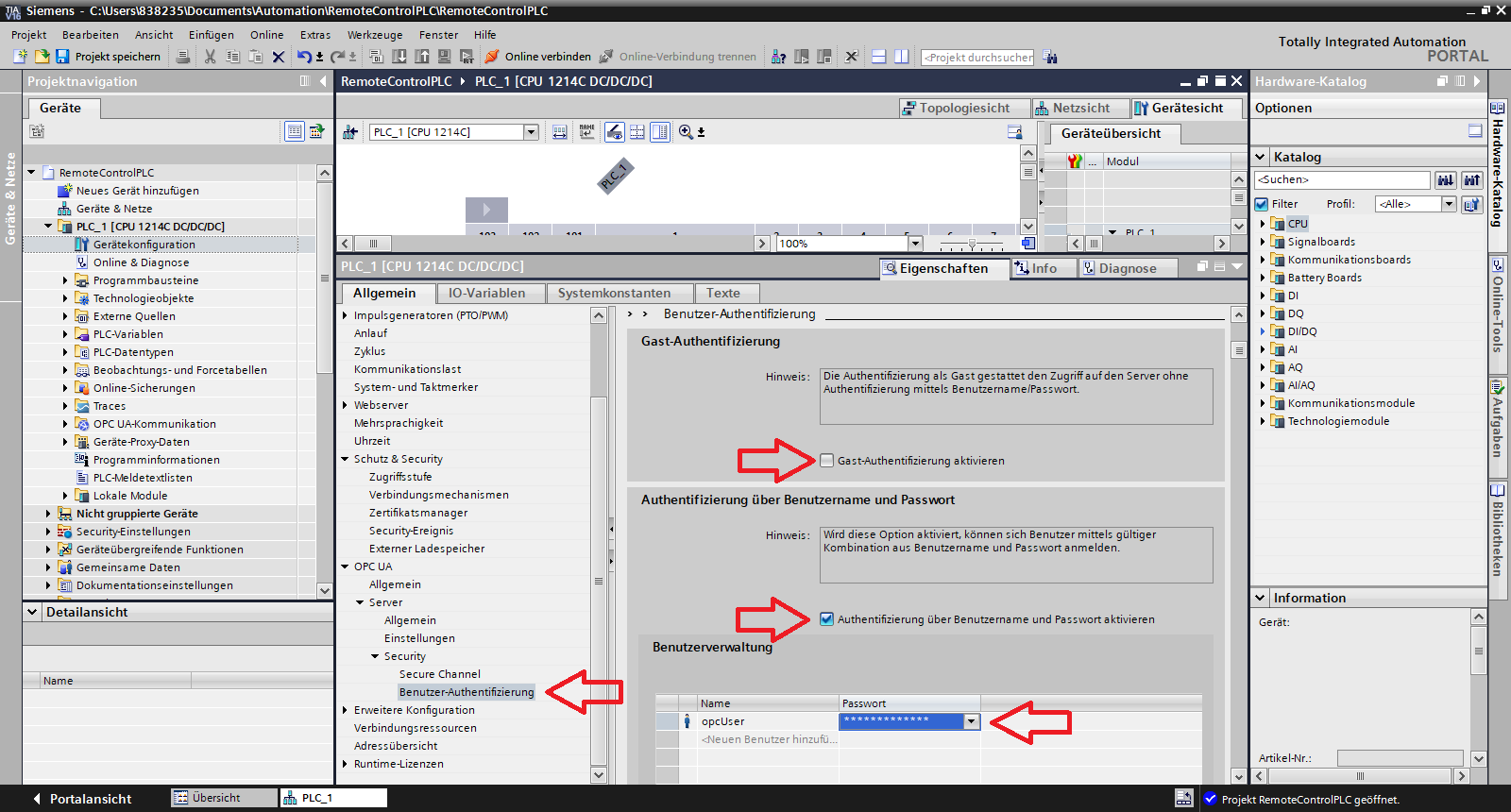Undo the last action
The width and height of the screenshot is (1511, 812).
click(x=304, y=57)
